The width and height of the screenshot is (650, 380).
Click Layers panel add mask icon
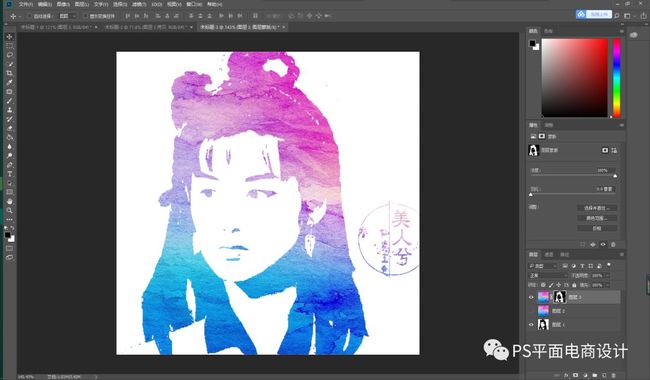click(x=576, y=375)
